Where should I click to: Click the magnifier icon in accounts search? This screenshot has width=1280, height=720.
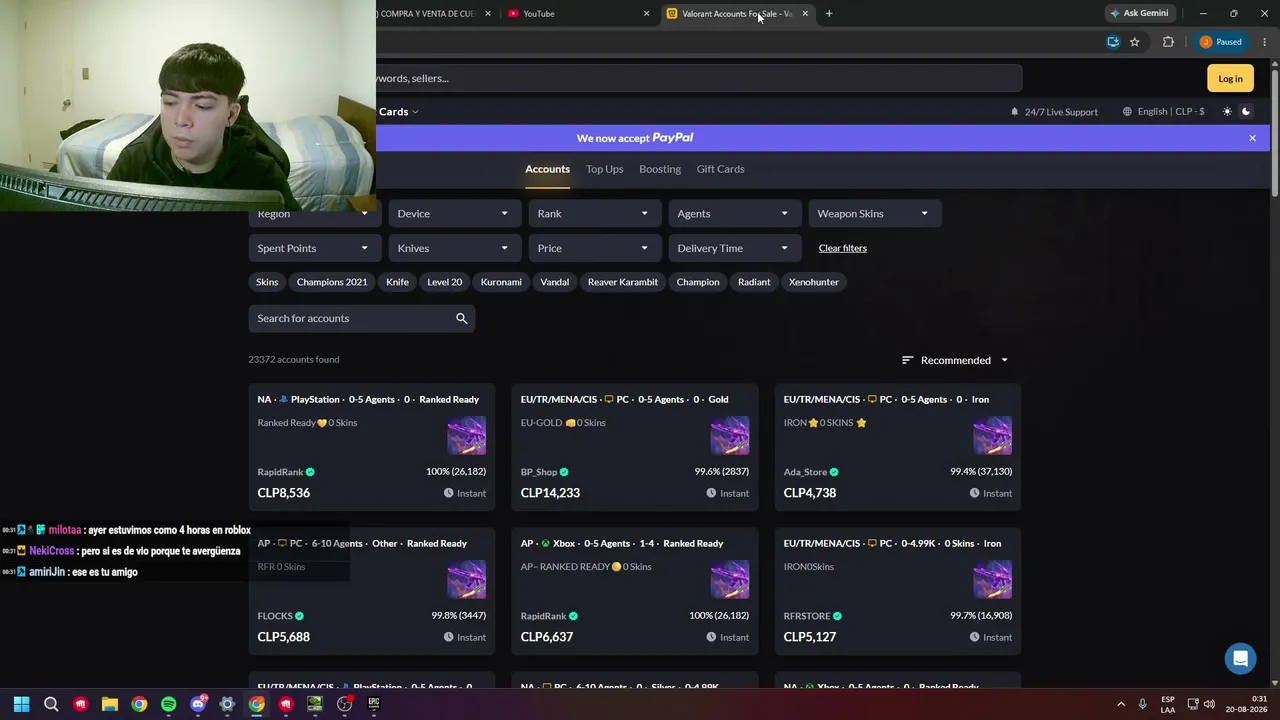461,318
